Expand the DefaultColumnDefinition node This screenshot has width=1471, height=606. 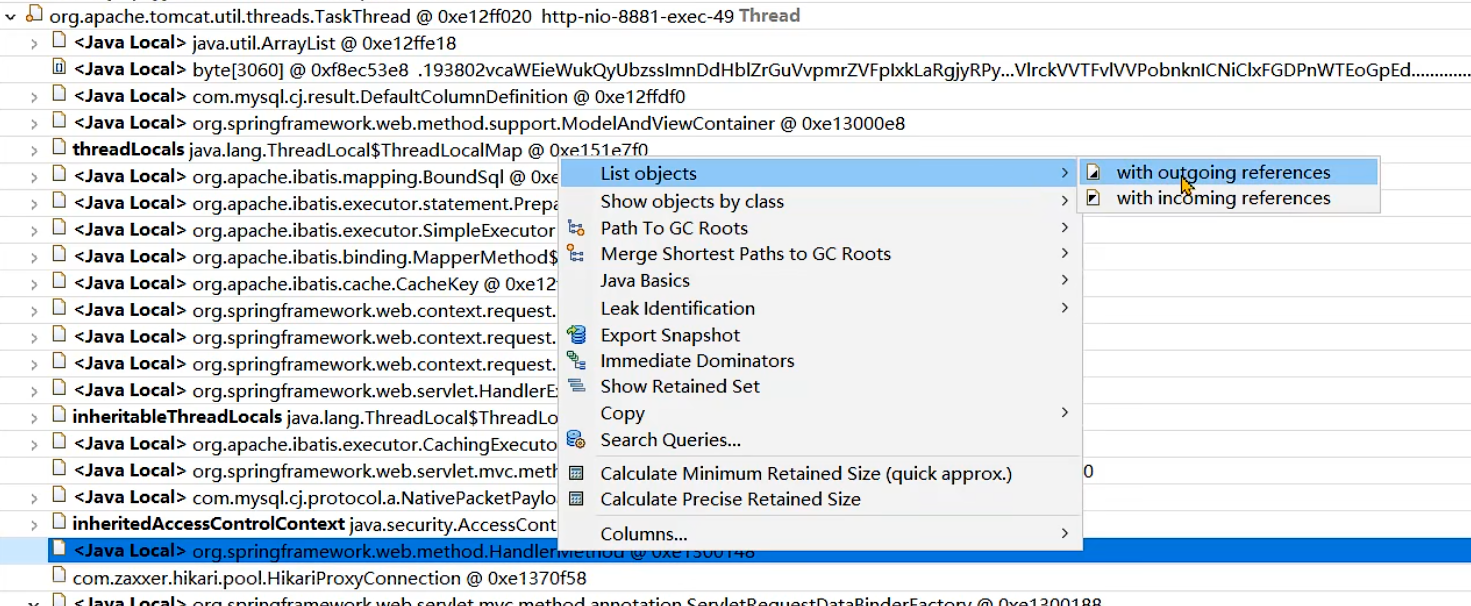pos(34,97)
